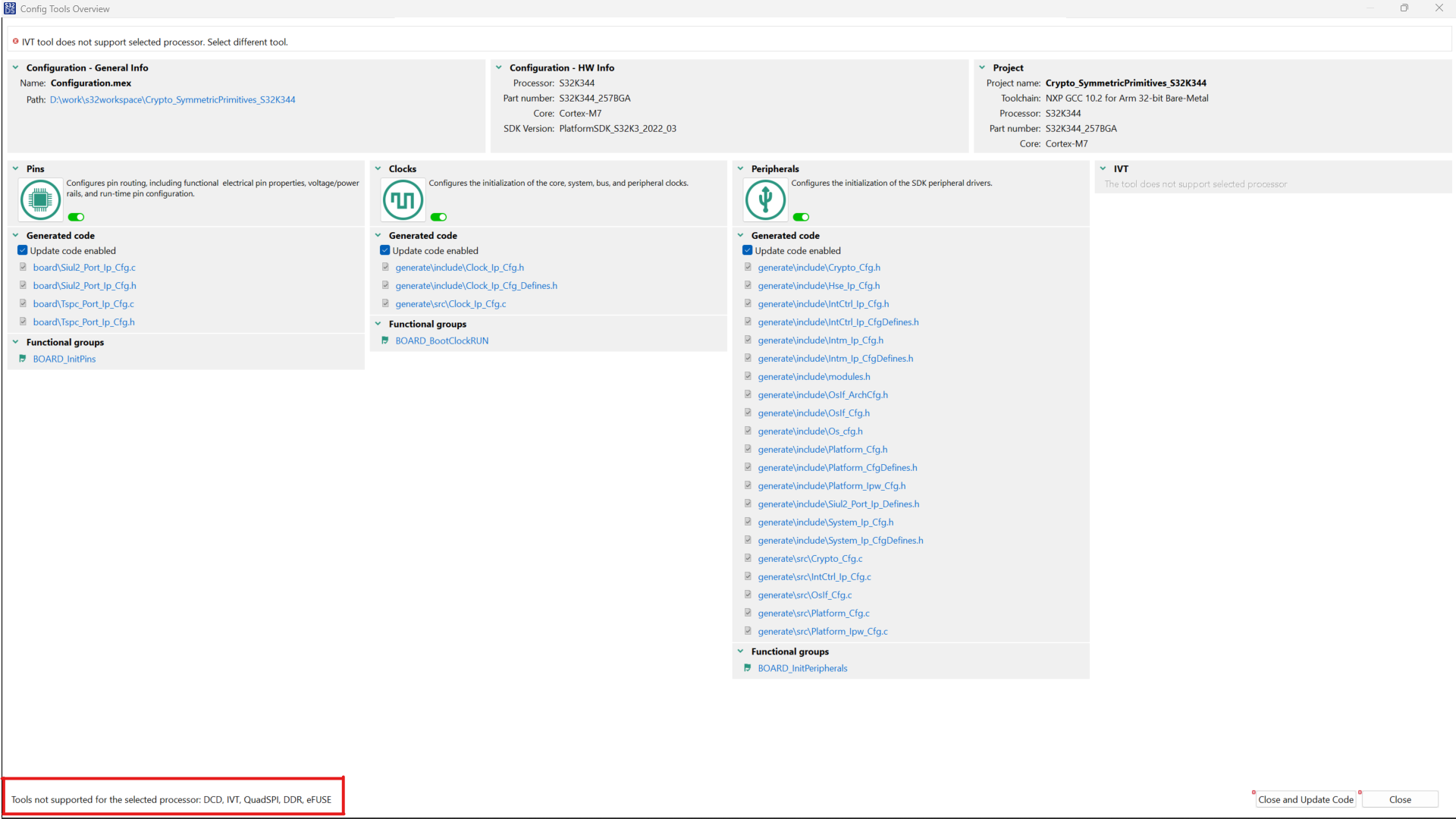Click file icon beside Crypto_Cfg.h
1456x819 pixels.
click(748, 267)
